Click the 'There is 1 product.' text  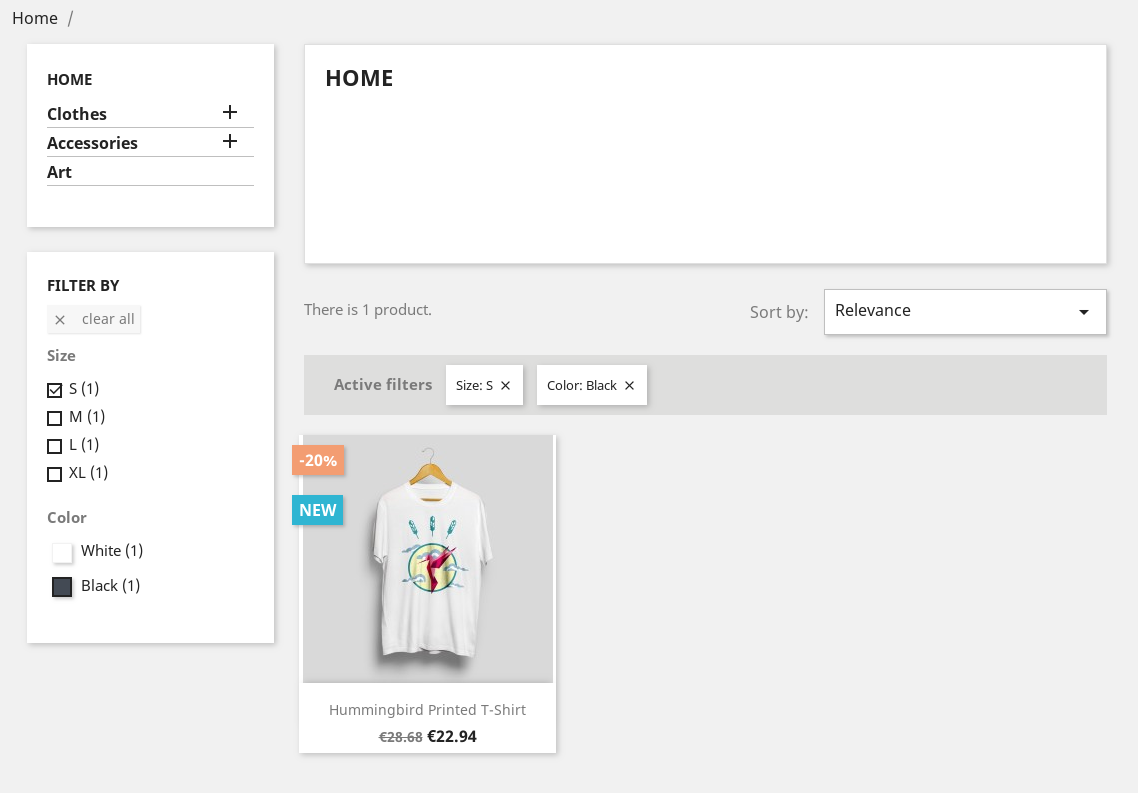(x=368, y=310)
